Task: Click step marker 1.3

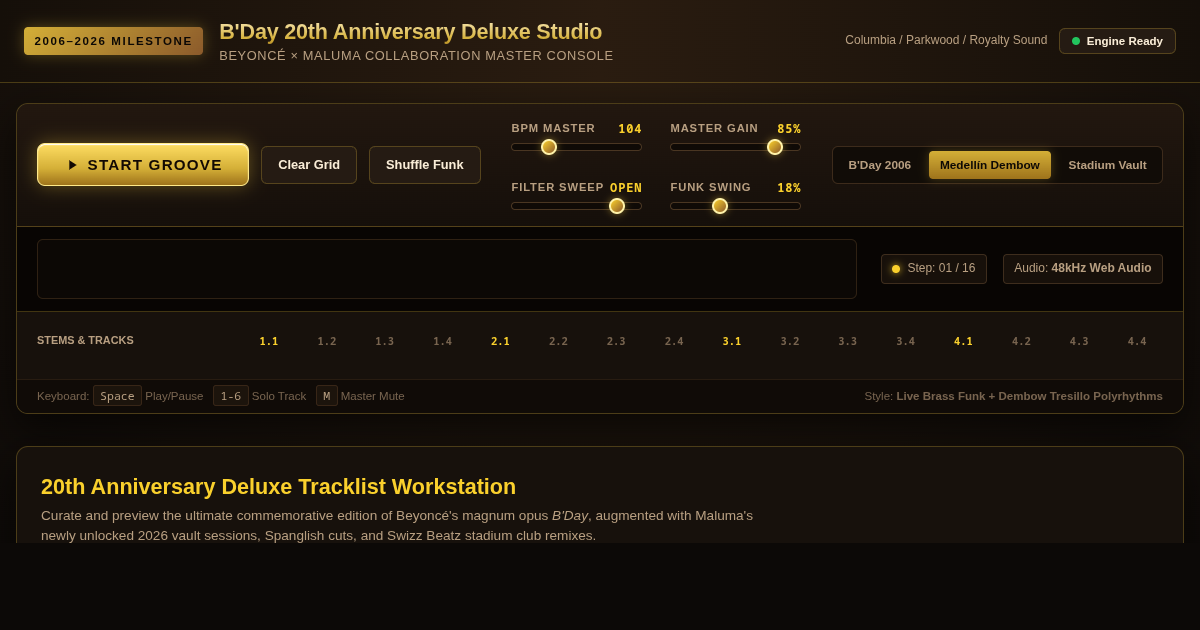Action: pos(385,342)
